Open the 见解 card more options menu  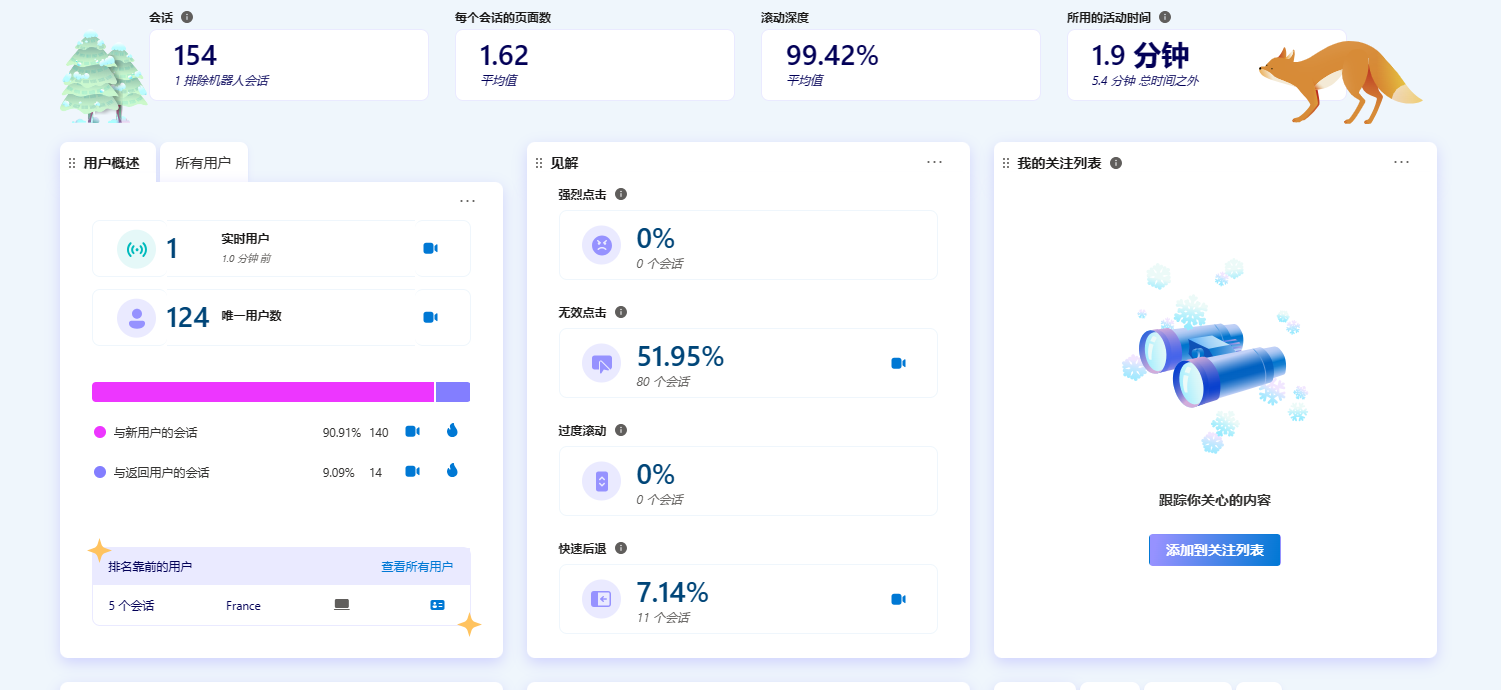click(x=934, y=162)
